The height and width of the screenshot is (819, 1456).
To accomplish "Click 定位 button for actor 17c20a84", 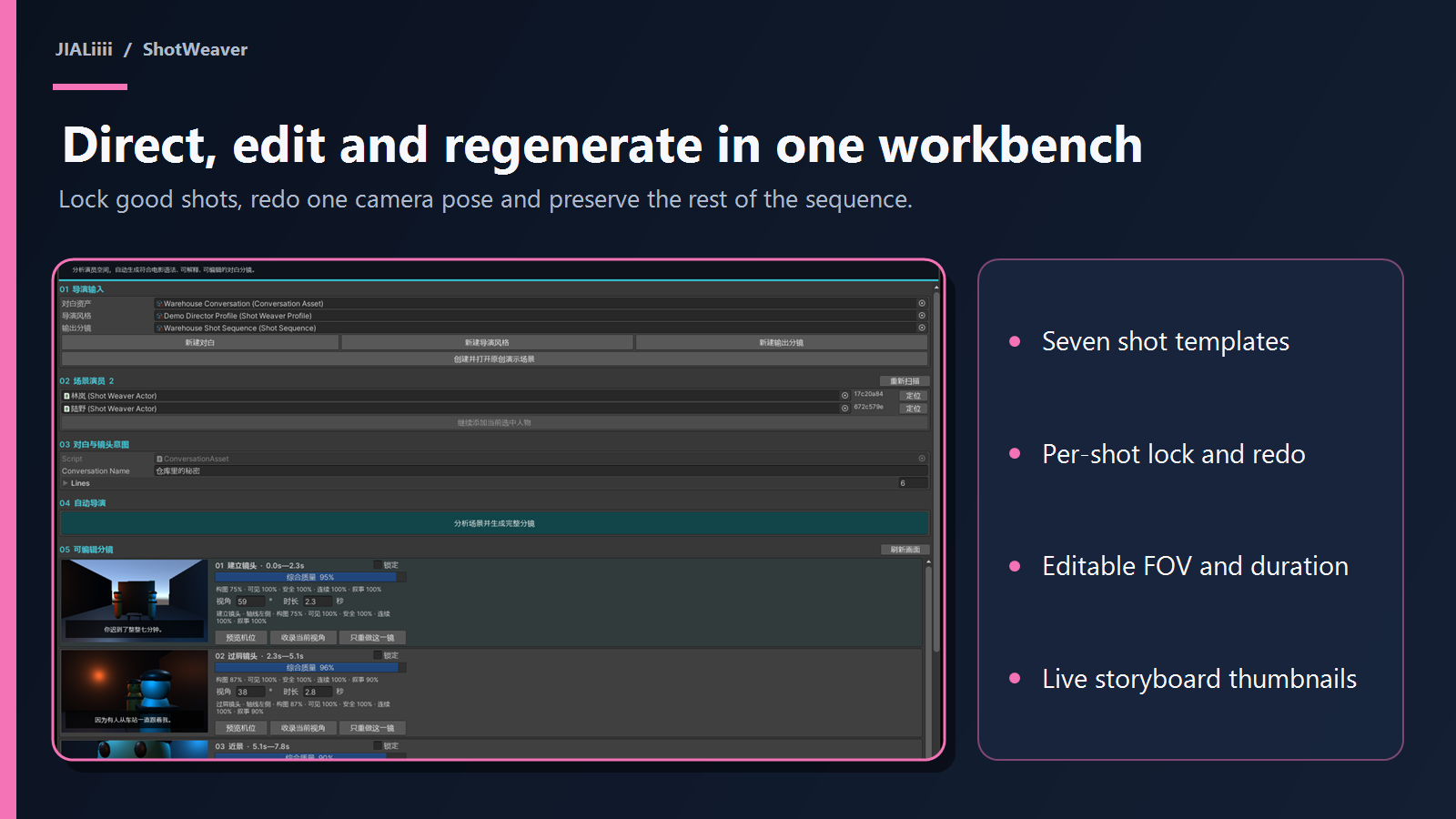I will [914, 396].
